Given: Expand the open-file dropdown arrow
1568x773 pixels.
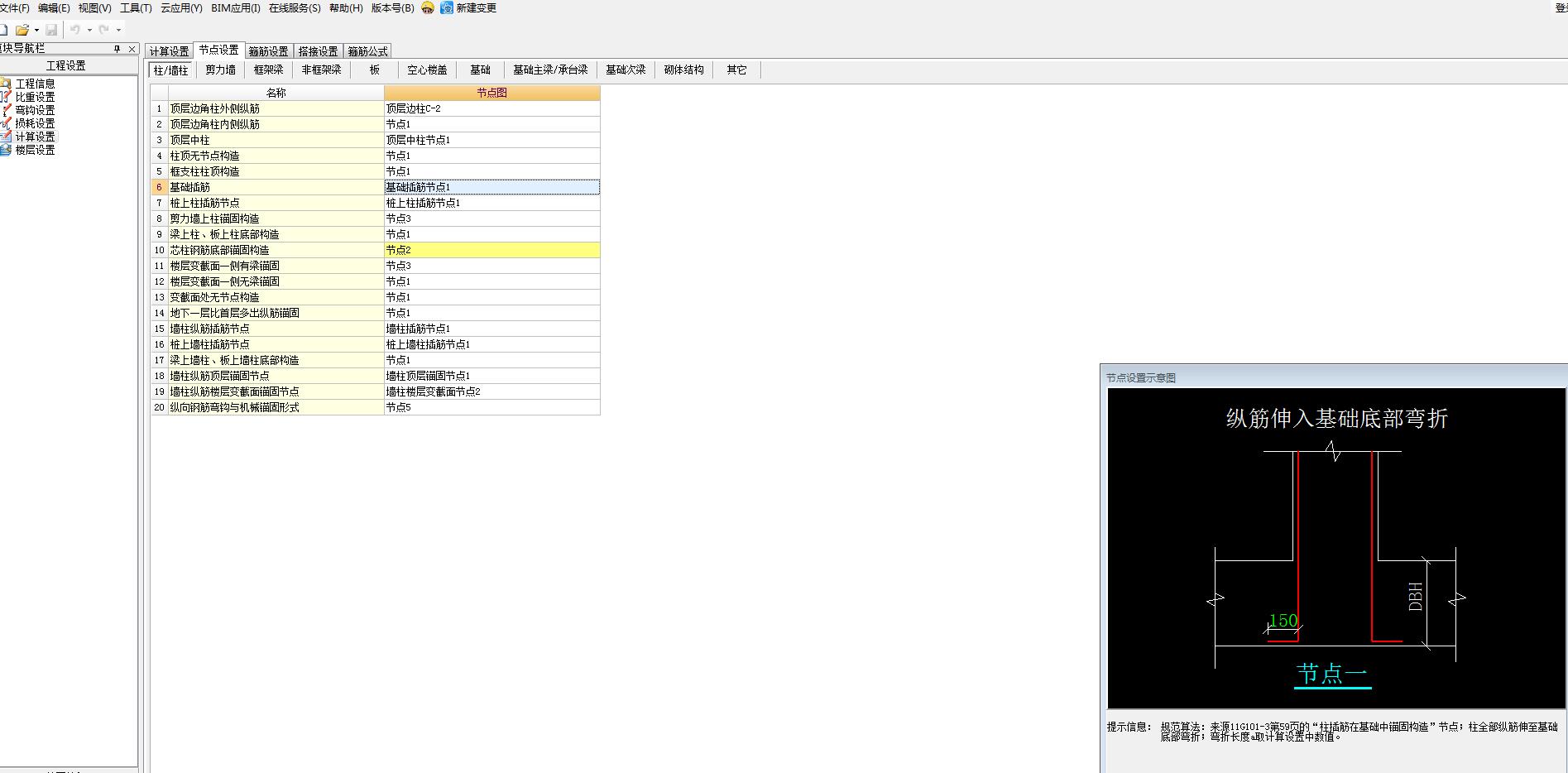Looking at the screenshot, I should 36,31.
